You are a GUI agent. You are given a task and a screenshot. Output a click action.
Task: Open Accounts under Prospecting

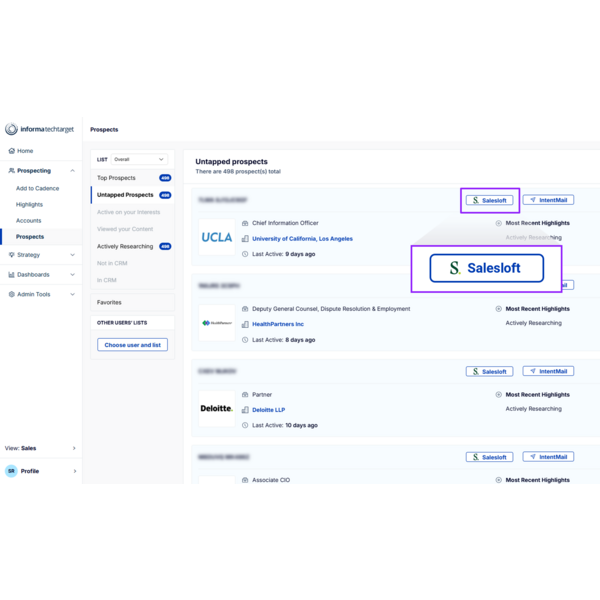(29, 220)
